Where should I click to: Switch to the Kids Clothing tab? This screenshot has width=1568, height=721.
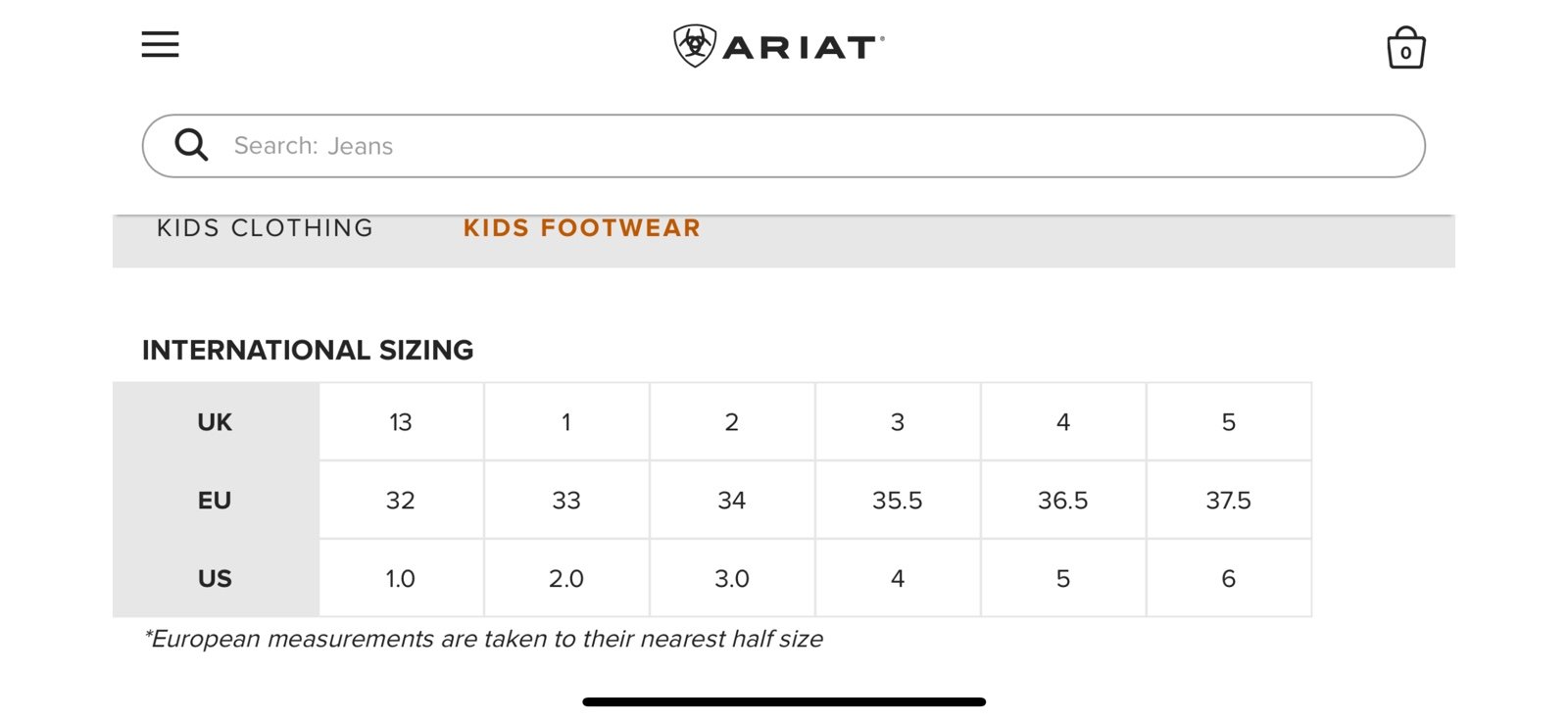[265, 228]
